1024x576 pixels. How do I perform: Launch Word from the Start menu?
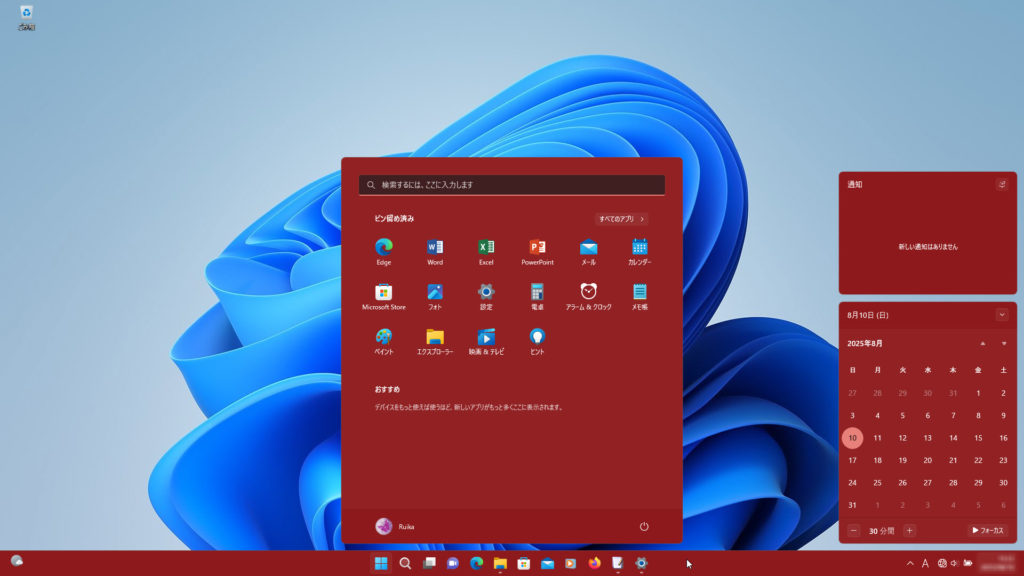[435, 247]
